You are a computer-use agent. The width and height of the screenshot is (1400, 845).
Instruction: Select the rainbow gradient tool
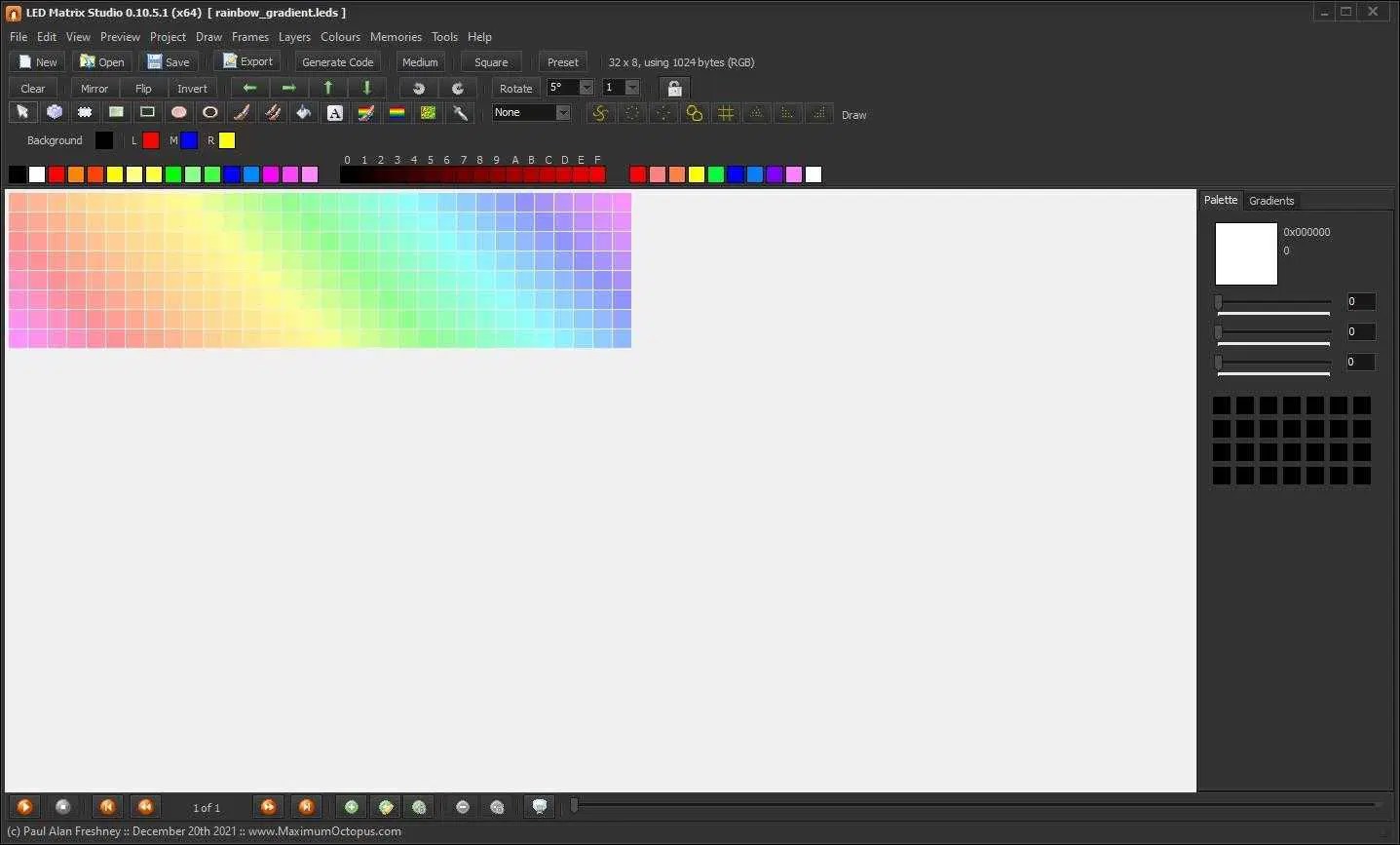click(x=397, y=113)
